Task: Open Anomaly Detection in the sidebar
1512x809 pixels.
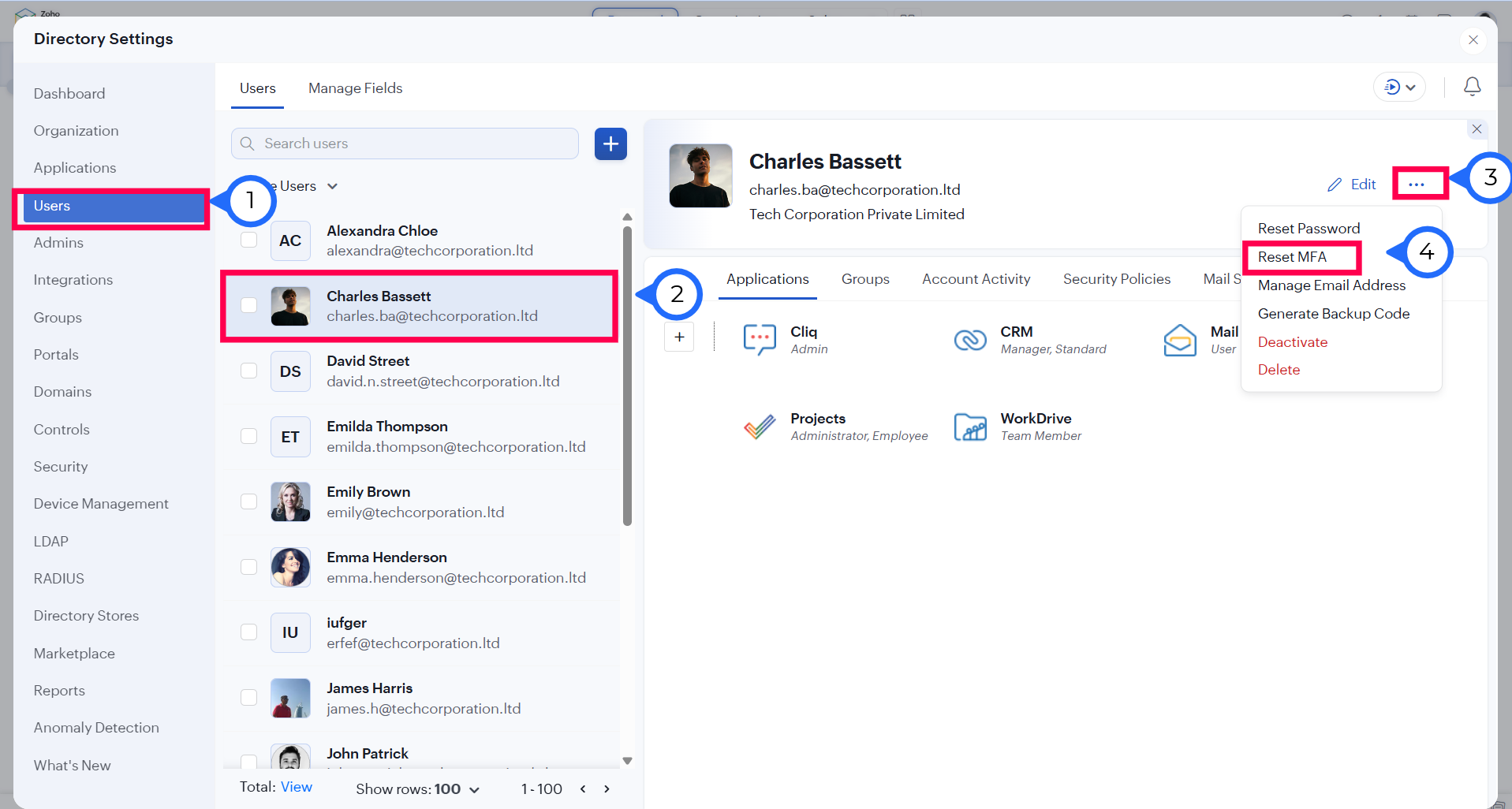Action: (x=96, y=728)
